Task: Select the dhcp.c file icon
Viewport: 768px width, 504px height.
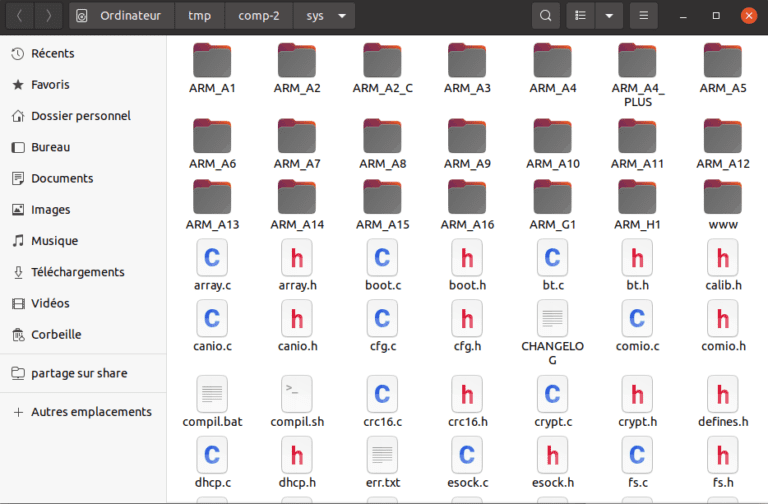Action: (x=212, y=456)
